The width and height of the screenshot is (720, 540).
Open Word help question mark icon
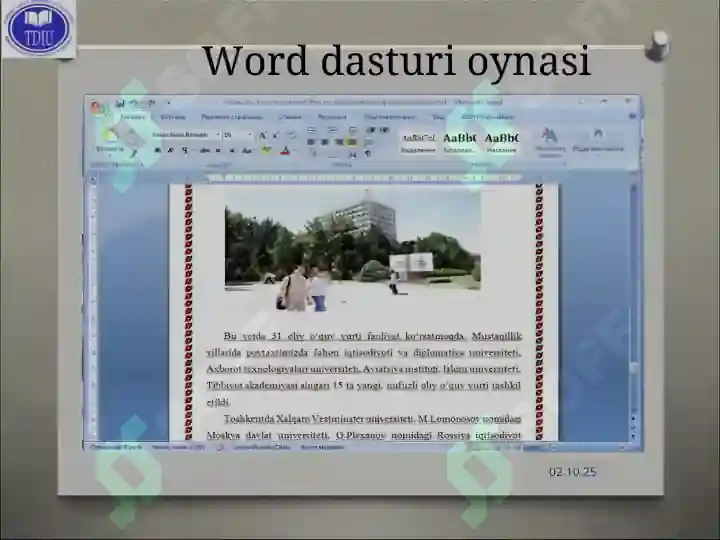click(632, 117)
